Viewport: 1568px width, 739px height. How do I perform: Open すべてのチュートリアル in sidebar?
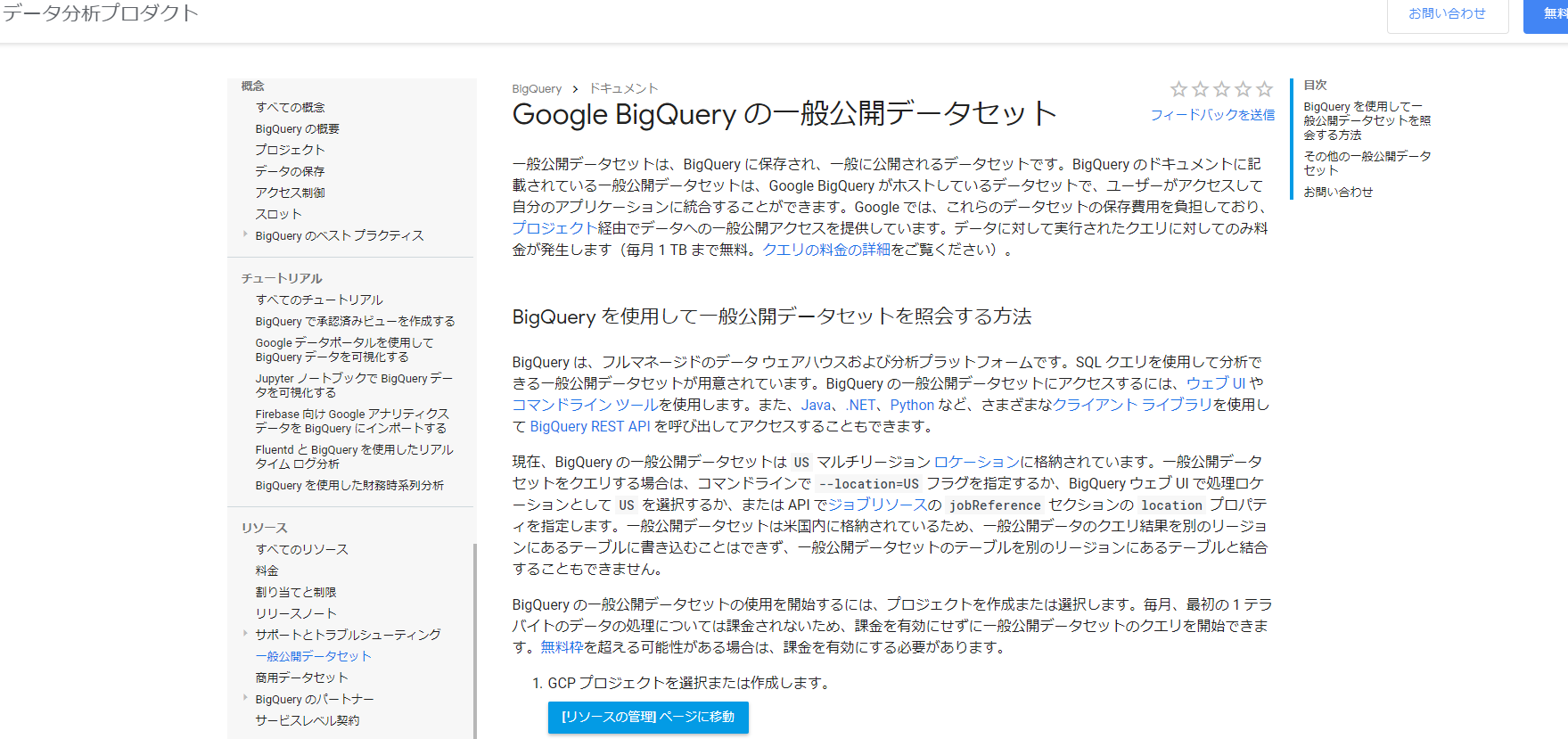[x=319, y=300]
